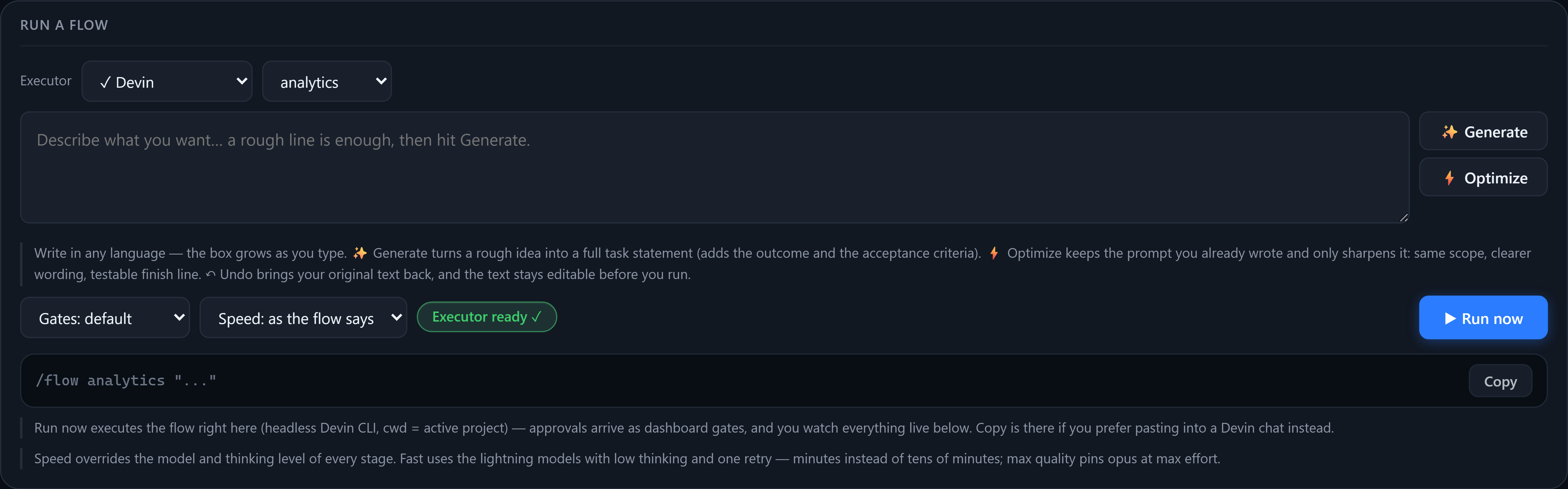1568x489 pixels.
Task: Open the analytics flow dropdown
Action: point(327,81)
